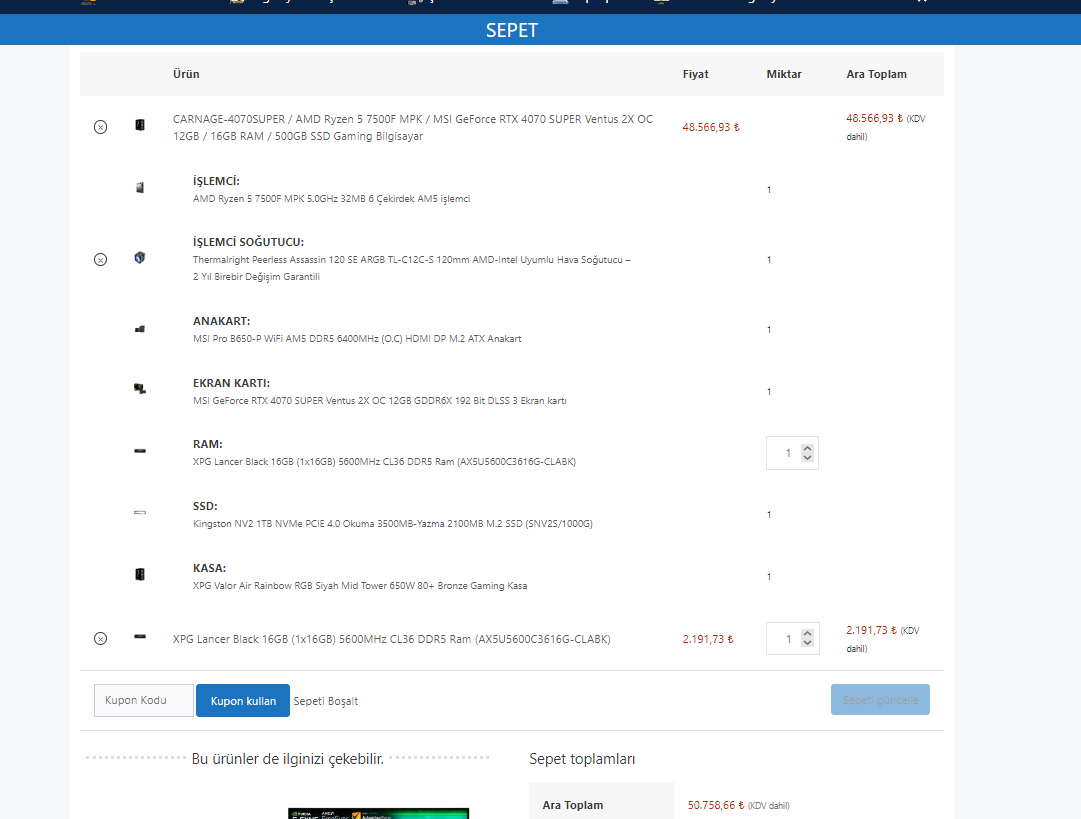Click the Kingston NV2 1TB NVMe description
The image size is (1081, 819).
(x=393, y=523)
